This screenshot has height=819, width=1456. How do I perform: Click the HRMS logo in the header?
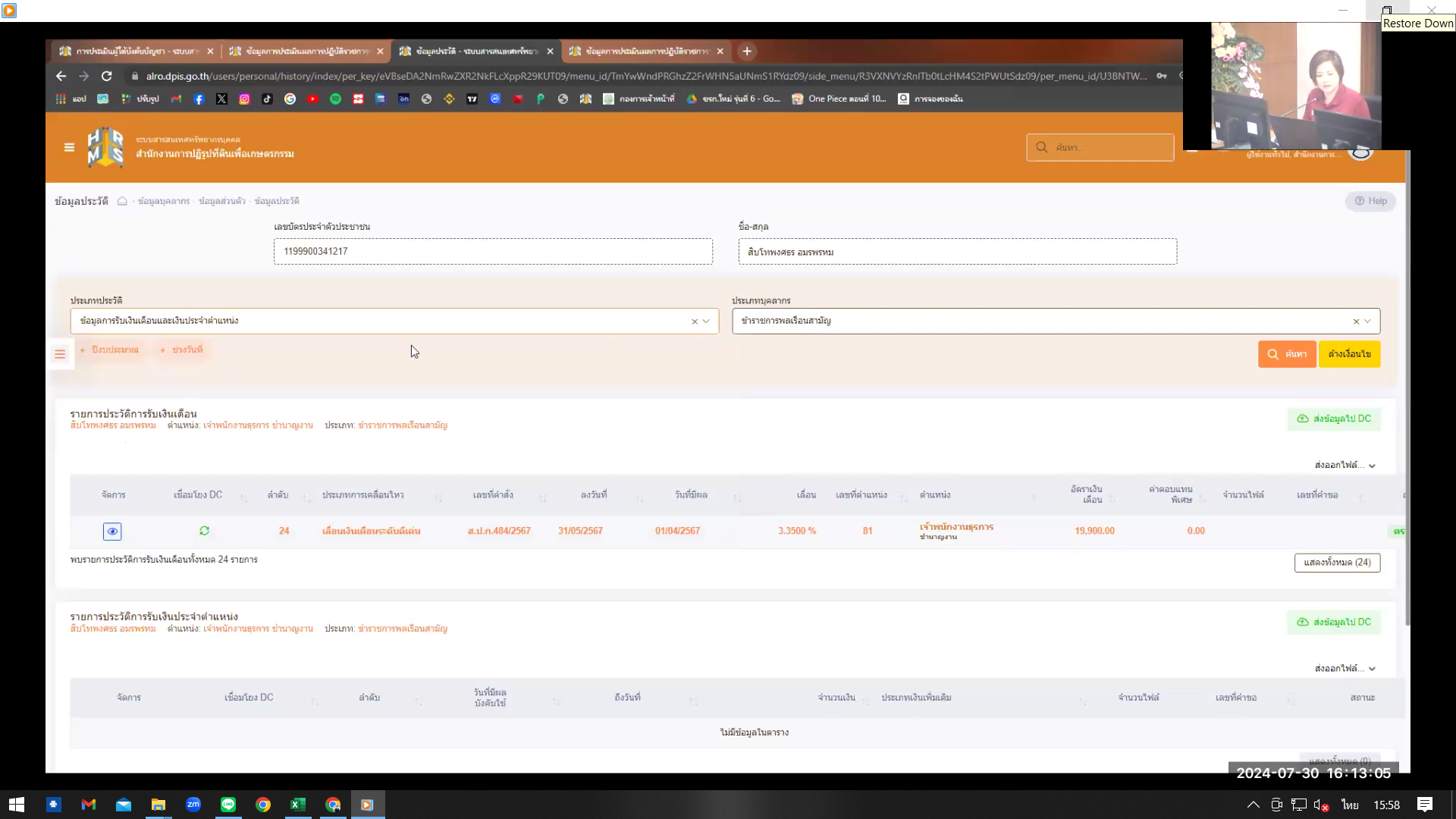[x=105, y=146]
